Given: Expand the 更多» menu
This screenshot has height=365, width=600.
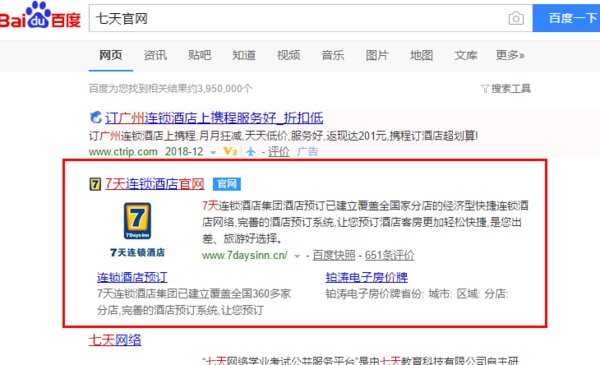Looking at the screenshot, I should point(510,55).
